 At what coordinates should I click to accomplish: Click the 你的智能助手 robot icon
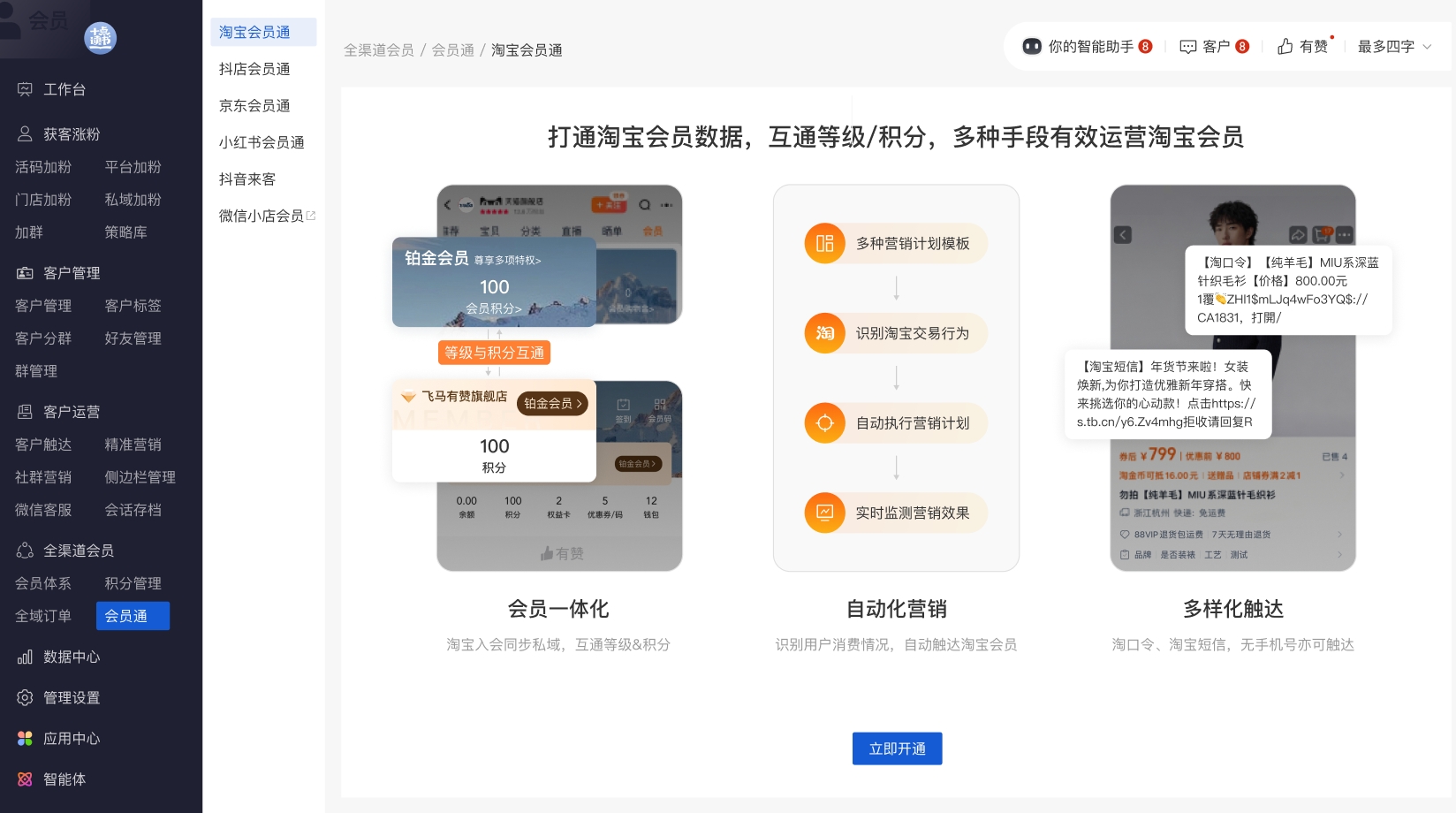coord(1031,47)
